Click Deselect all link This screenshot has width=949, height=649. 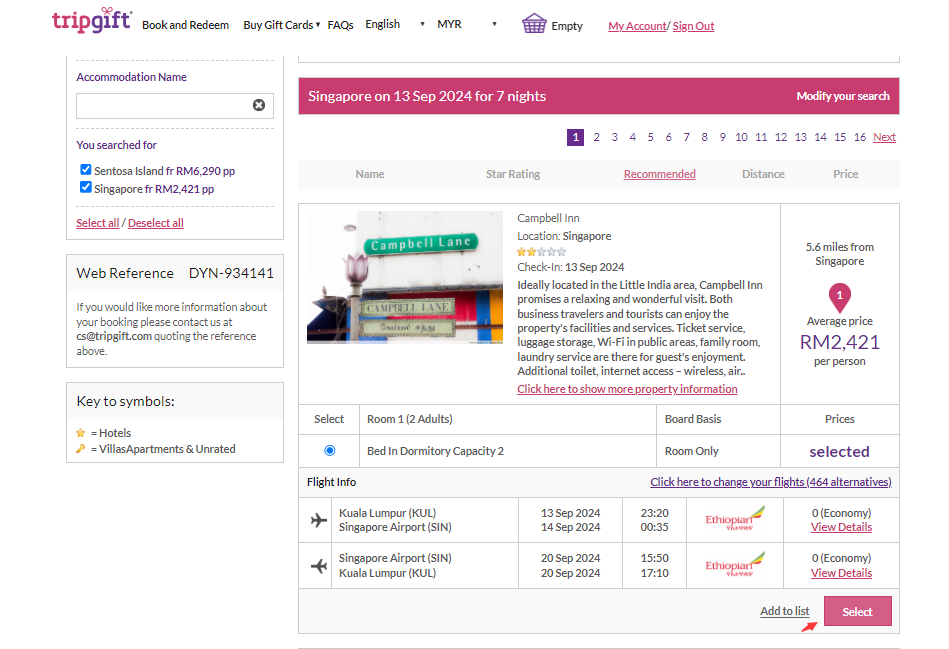[x=156, y=223]
